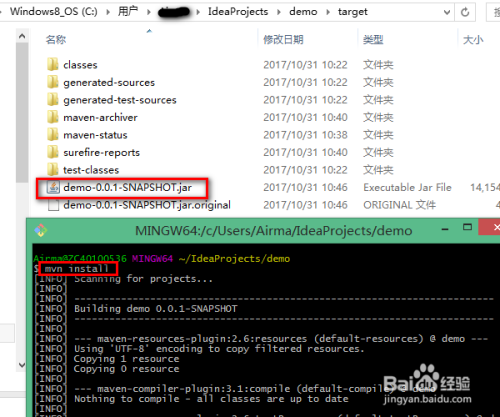Select the generated-test-sources folder name

(120, 100)
